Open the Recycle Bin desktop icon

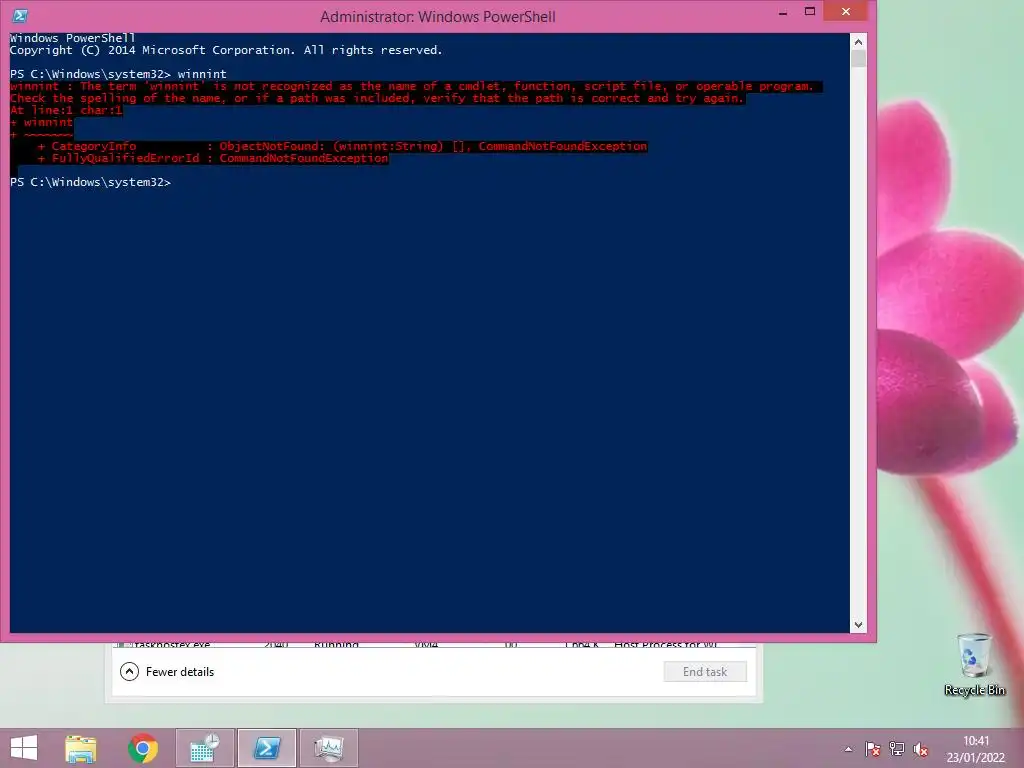point(974,665)
